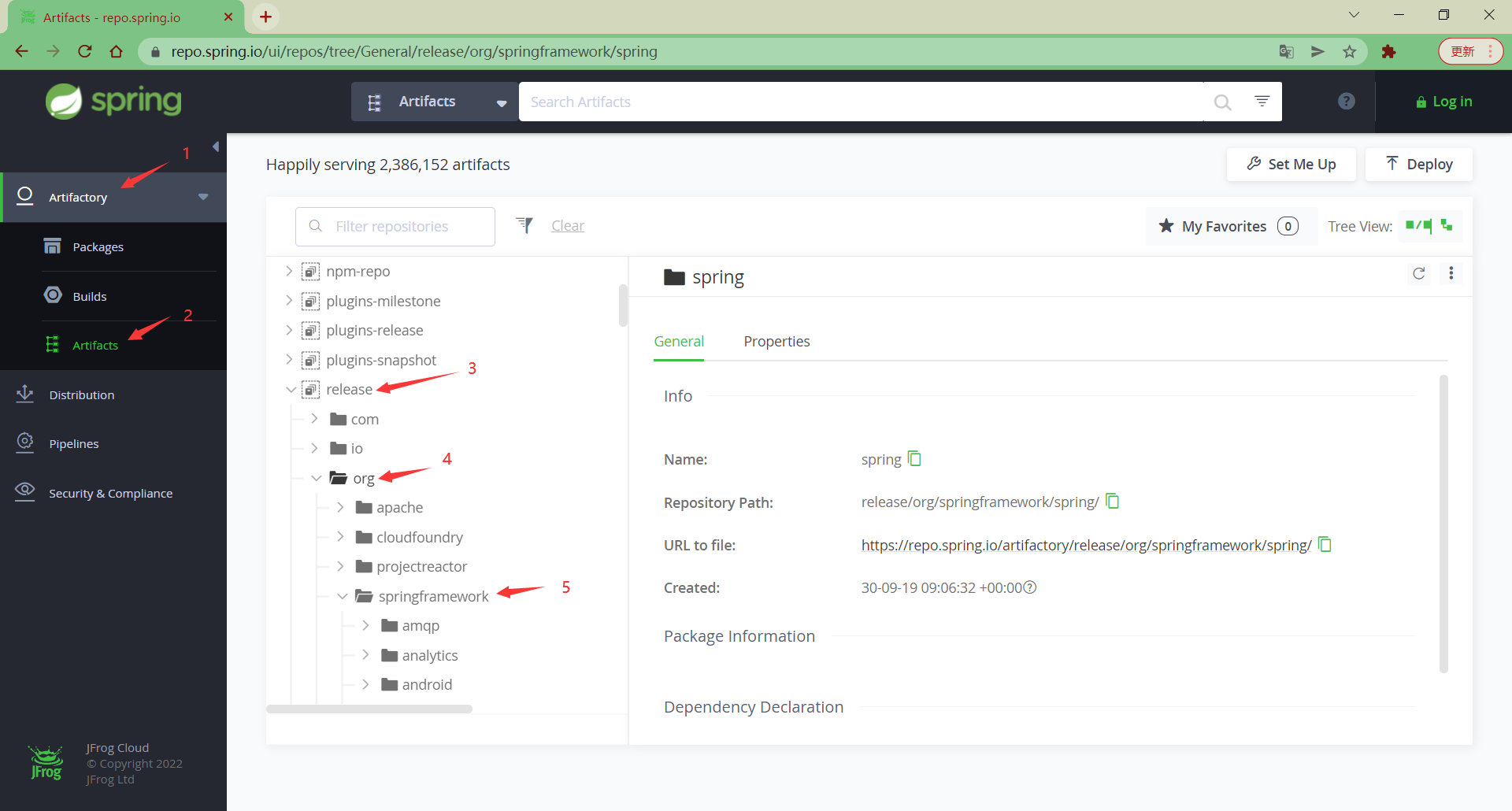Open the repo.spring.io artifactory URL link
1512x811 pixels.
point(1086,545)
